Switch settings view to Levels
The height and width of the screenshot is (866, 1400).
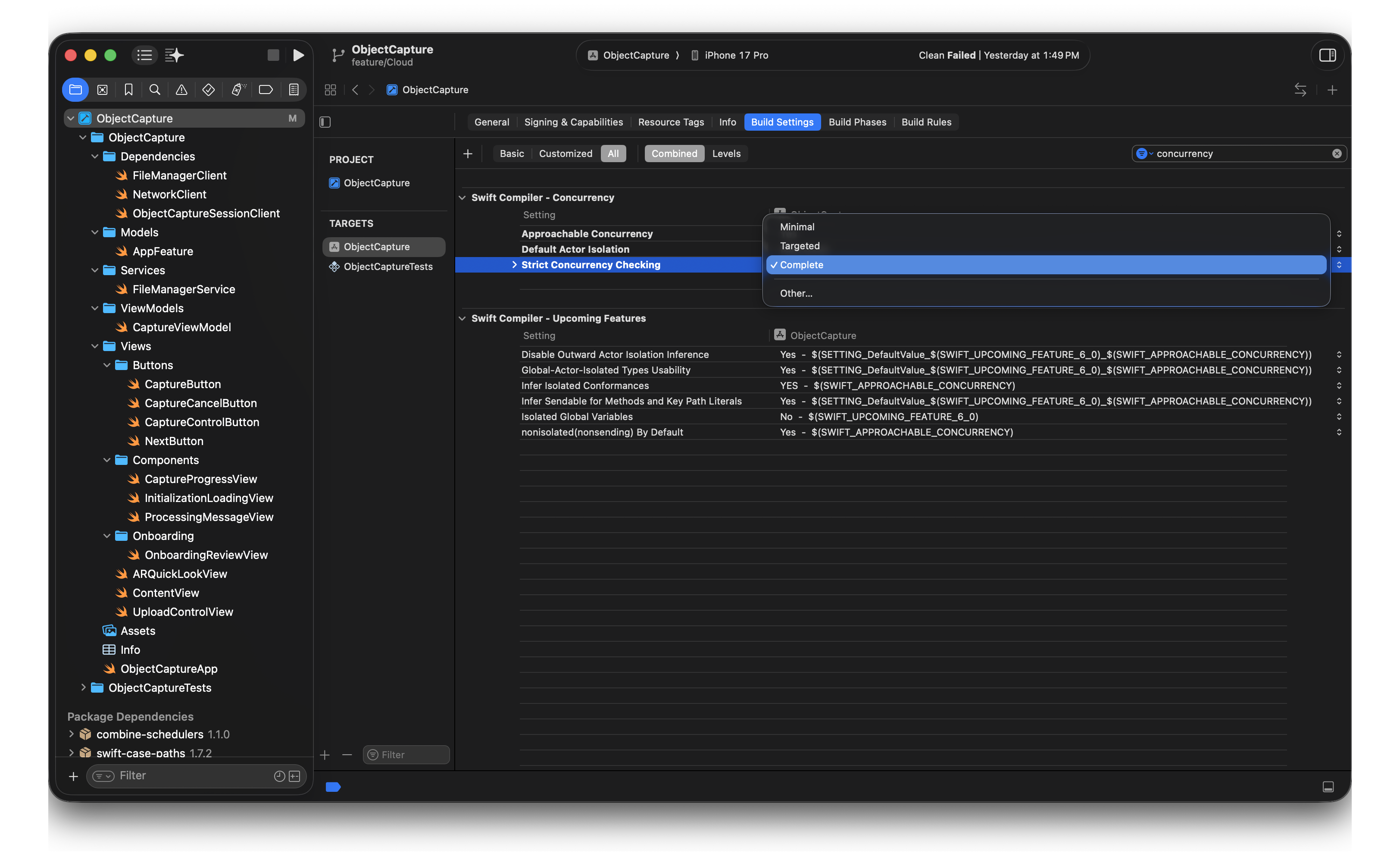(726, 154)
